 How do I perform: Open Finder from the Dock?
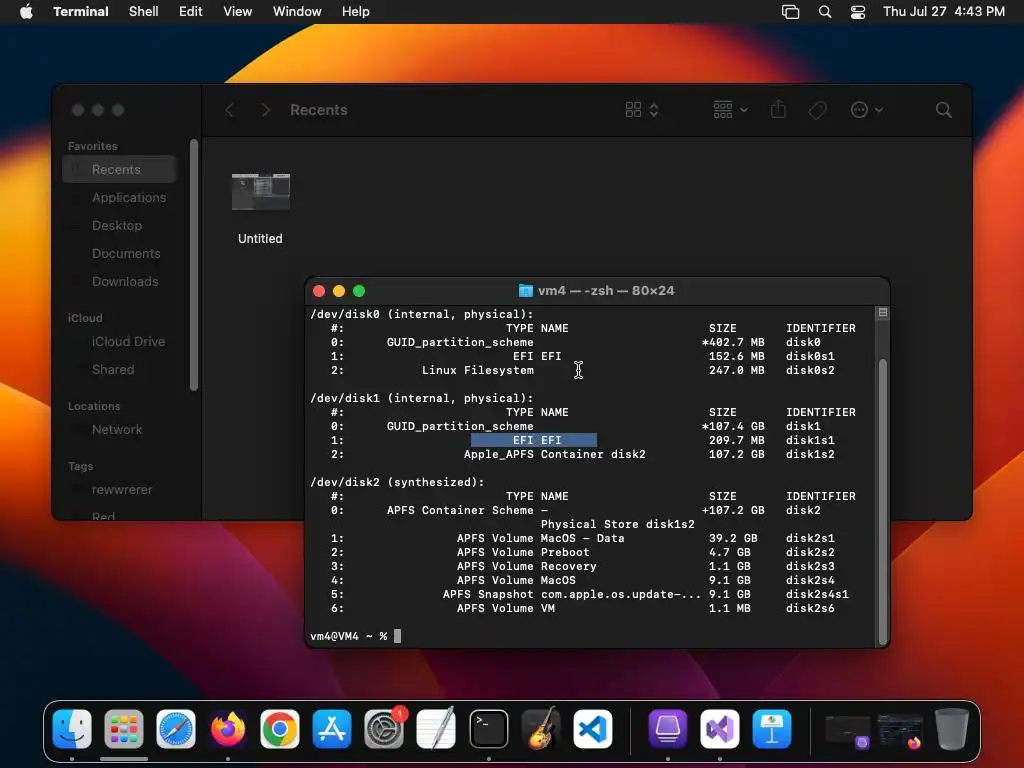coord(72,729)
